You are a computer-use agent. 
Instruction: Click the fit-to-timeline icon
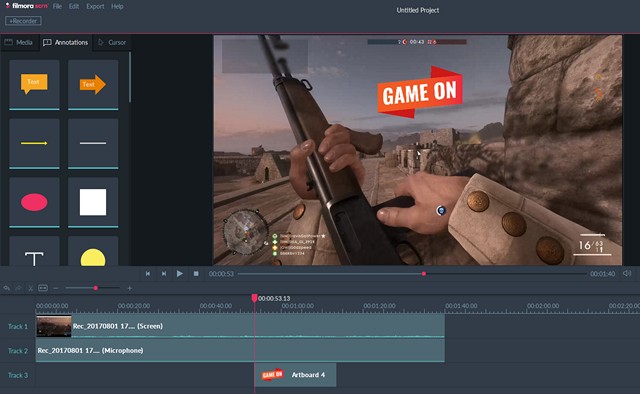(43, 288)
